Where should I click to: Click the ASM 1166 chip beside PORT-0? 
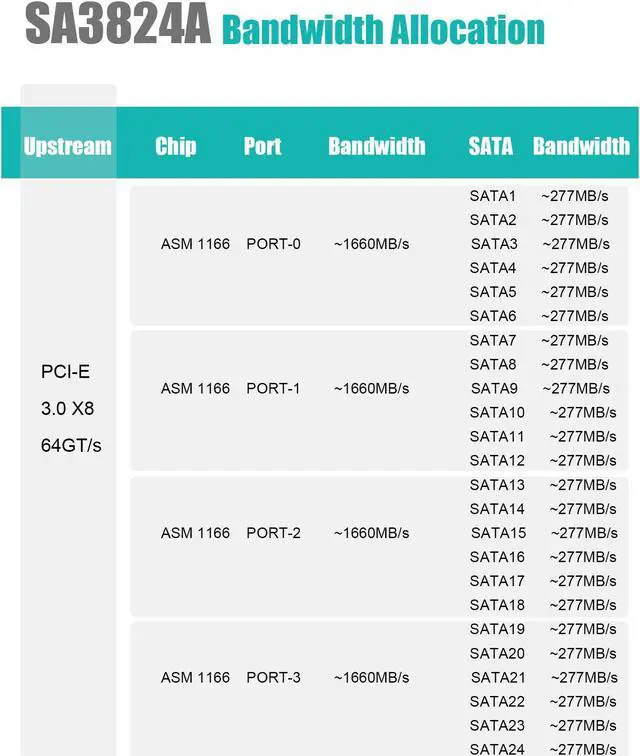(x=195, y=244)
